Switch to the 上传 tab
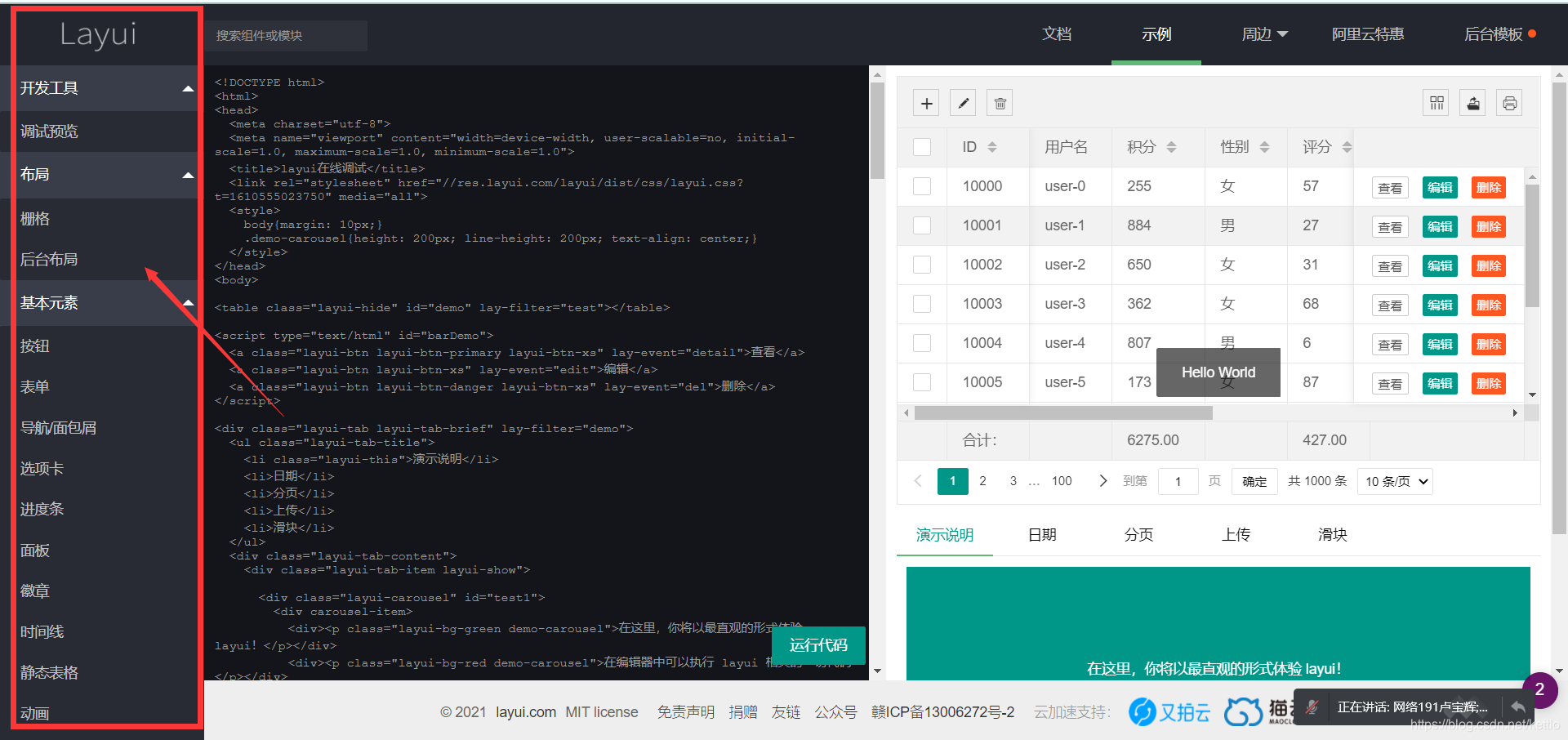This screenshot has width=1568, height=740. pos(1236,535)
